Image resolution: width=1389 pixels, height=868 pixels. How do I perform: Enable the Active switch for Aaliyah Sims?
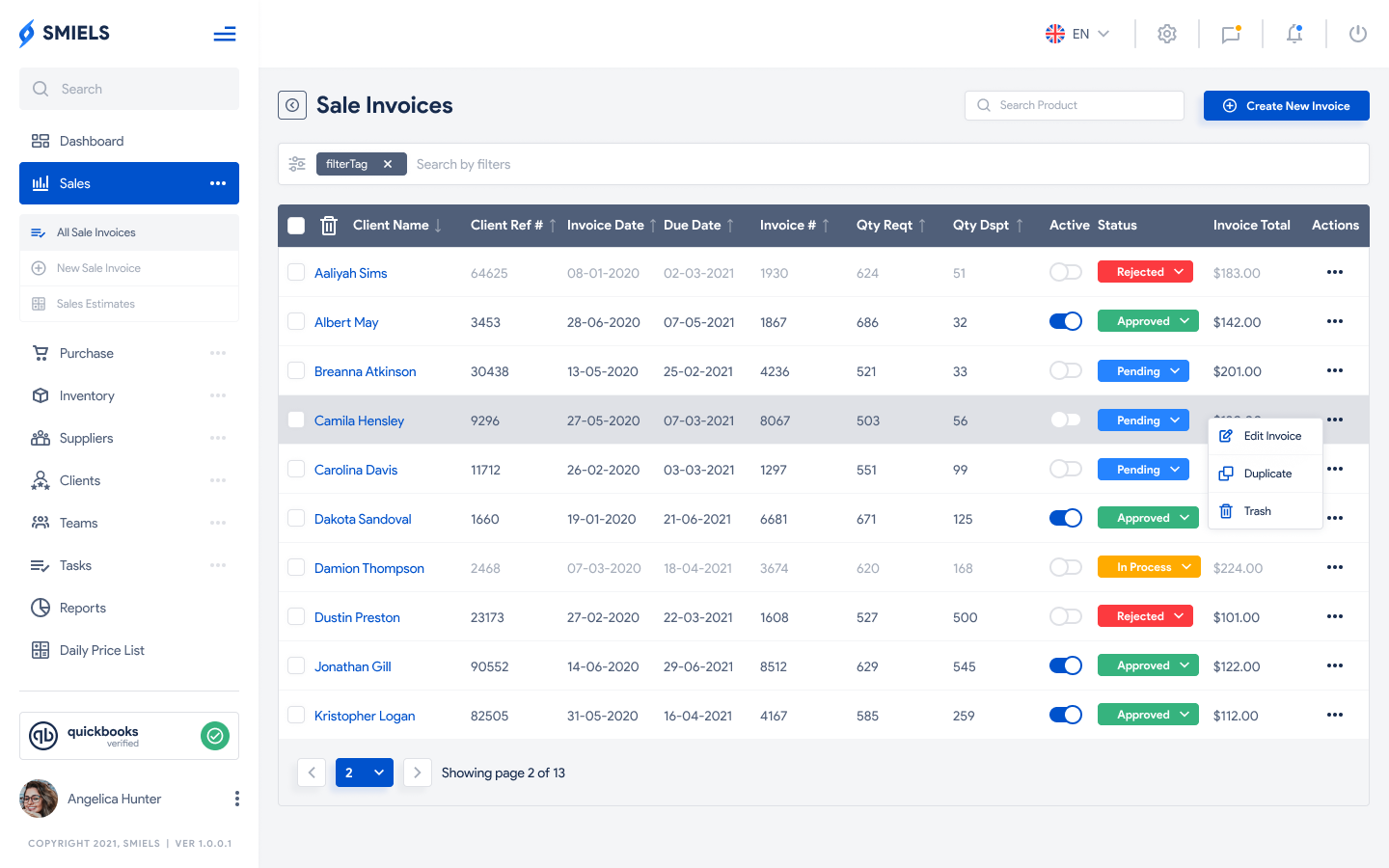coord(1066,272)
